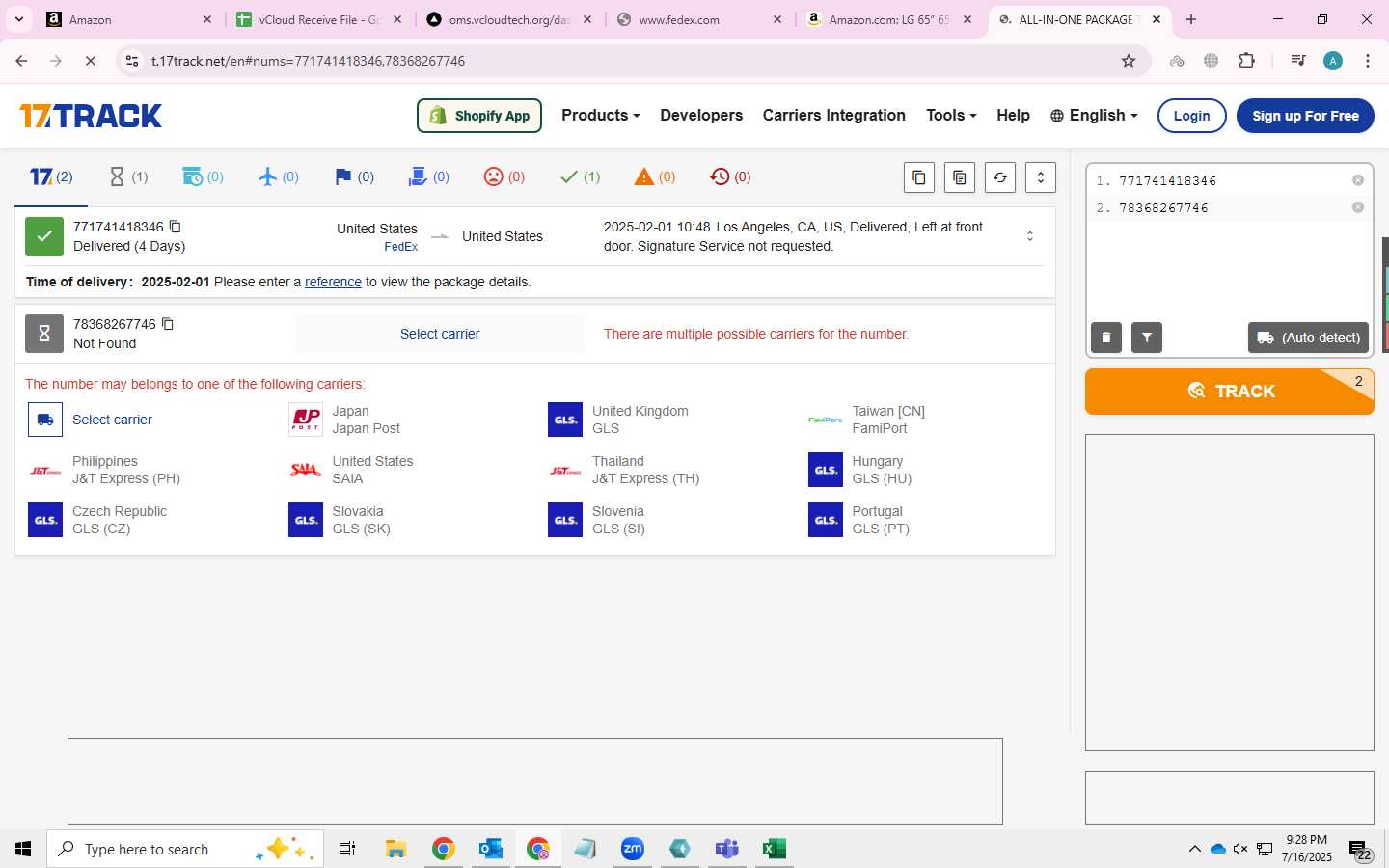
Task: Open Carriers Integration menu item
Action: (833, 115)
